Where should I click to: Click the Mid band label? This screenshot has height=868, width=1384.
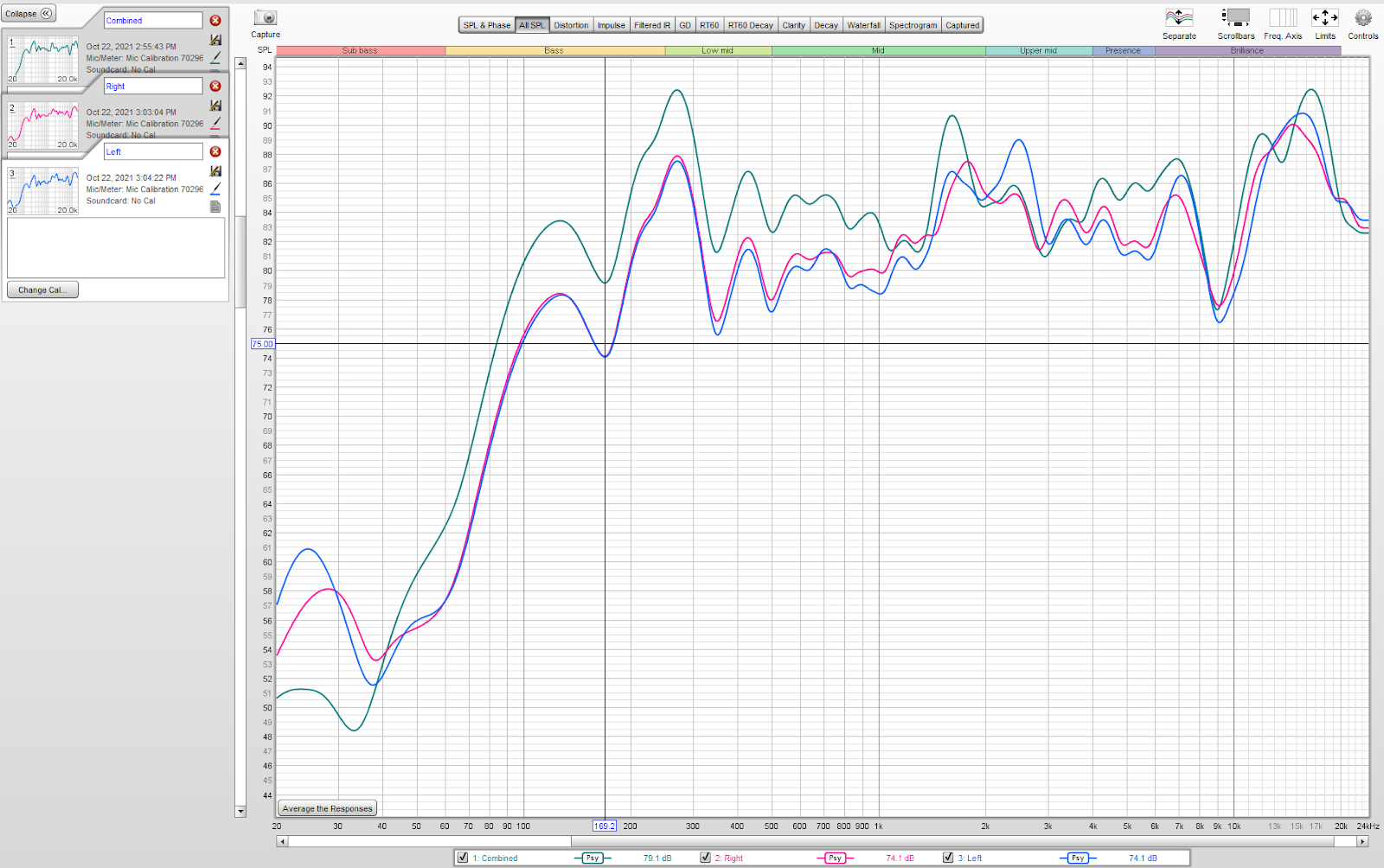(878, 51)
